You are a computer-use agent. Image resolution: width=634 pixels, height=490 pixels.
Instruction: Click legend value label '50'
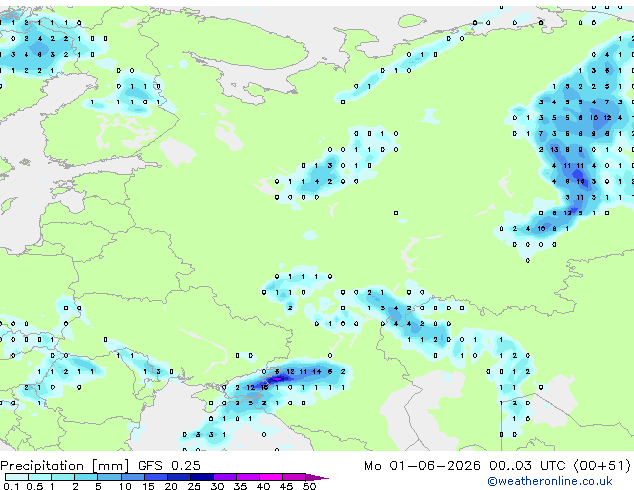click(x=309, y=486)
